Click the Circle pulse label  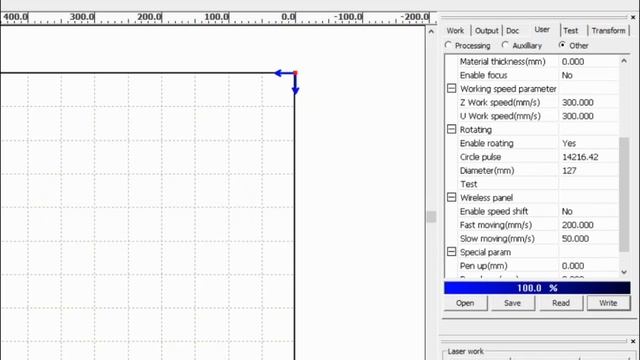480,157
